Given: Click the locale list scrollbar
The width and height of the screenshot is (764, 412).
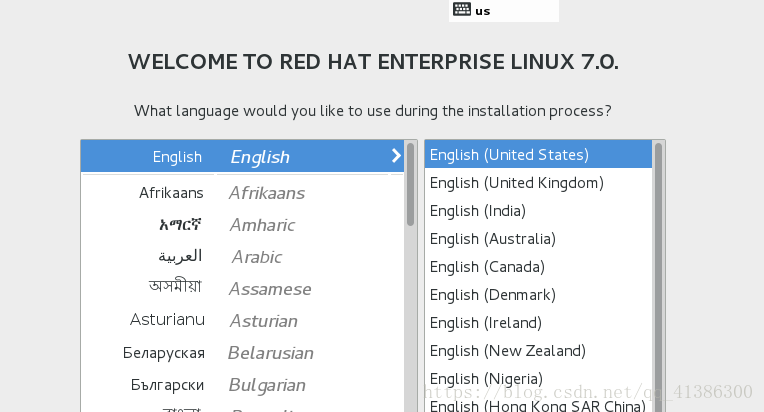Looking at the screenshot, I should click(658, 277).
